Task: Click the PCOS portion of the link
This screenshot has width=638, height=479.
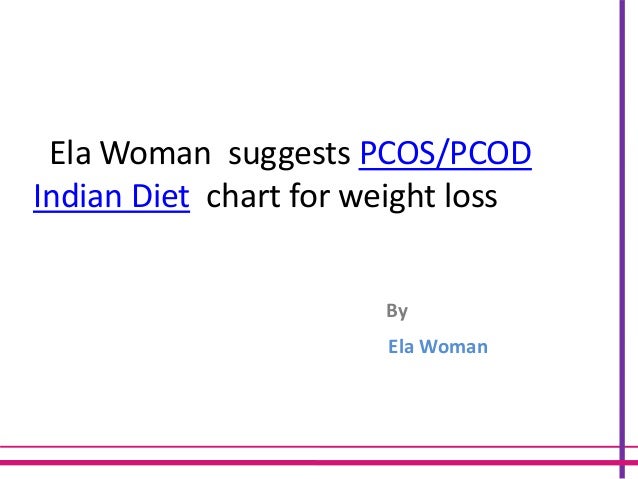Action: click(x=398, y=153)
